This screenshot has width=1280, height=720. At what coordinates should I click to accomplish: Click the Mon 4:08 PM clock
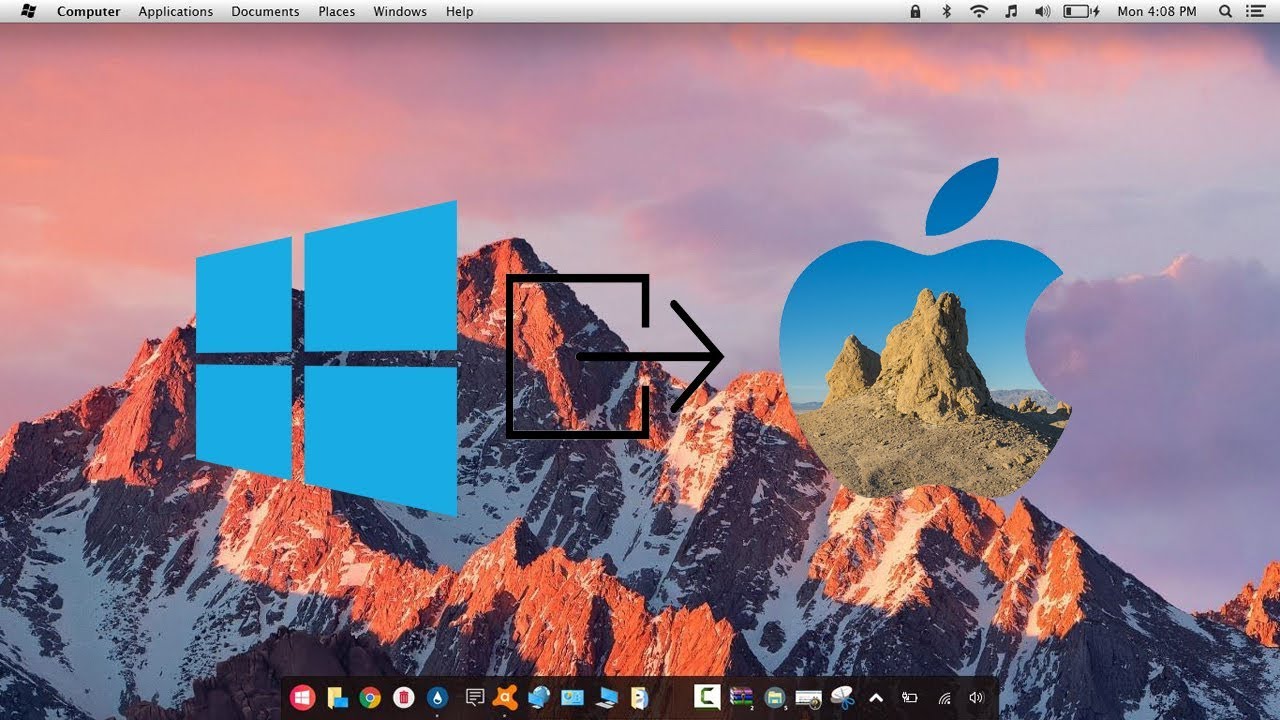(x=1156, y=12)
